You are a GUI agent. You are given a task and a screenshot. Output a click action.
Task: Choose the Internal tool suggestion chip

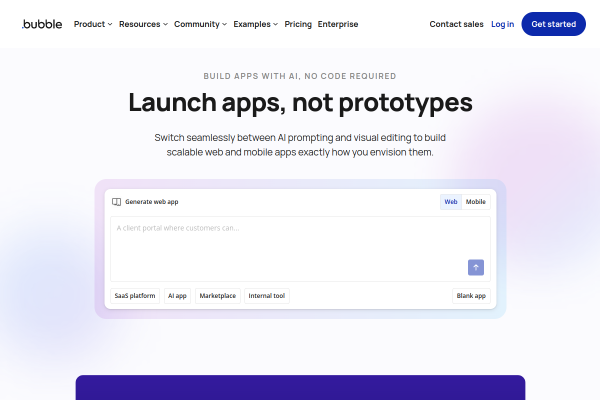coord(267,296)
